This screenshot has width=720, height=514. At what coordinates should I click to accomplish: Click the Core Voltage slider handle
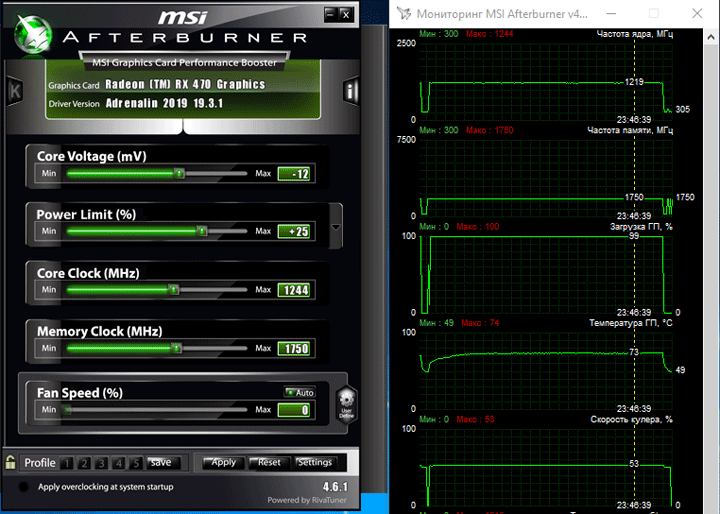pos(180,173)
